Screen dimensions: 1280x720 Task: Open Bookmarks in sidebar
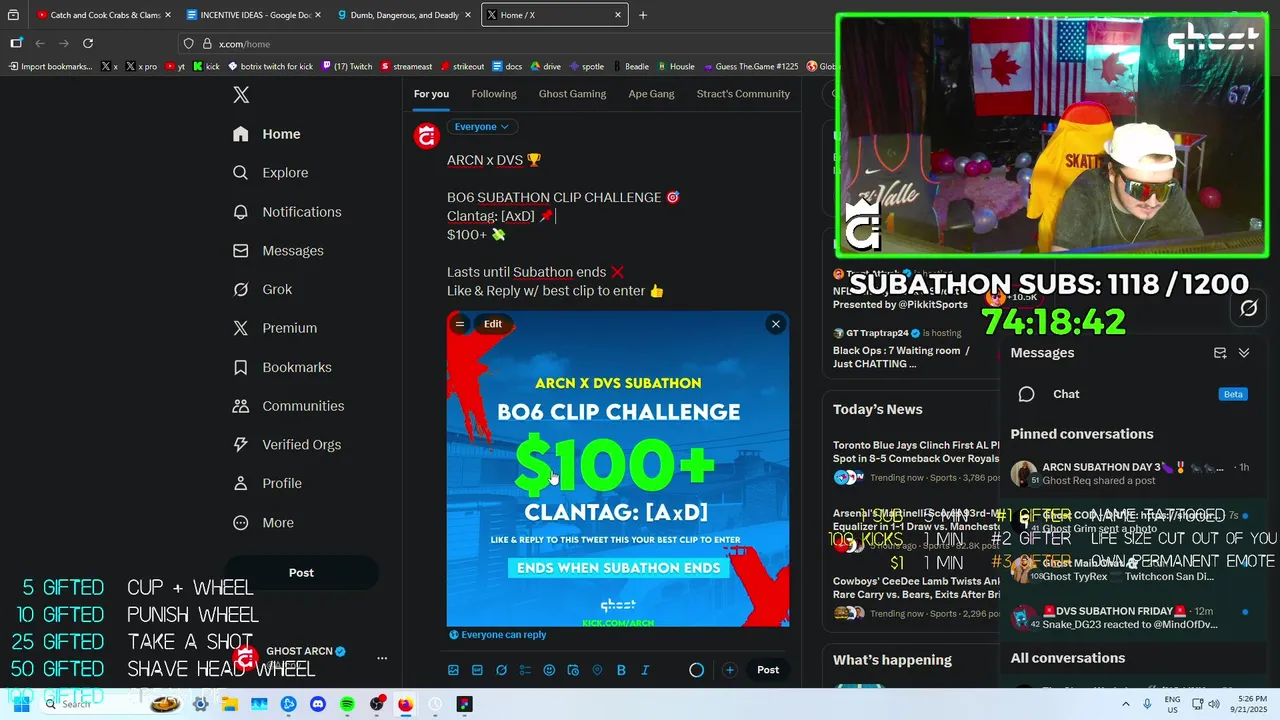pyautogui.click(x=282, y=367)
